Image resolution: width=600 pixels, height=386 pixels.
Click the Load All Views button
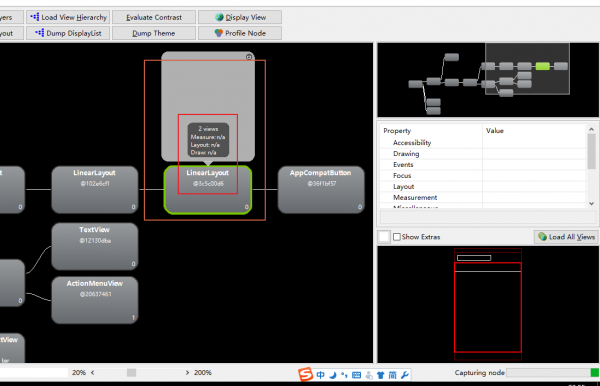point(566,237)
